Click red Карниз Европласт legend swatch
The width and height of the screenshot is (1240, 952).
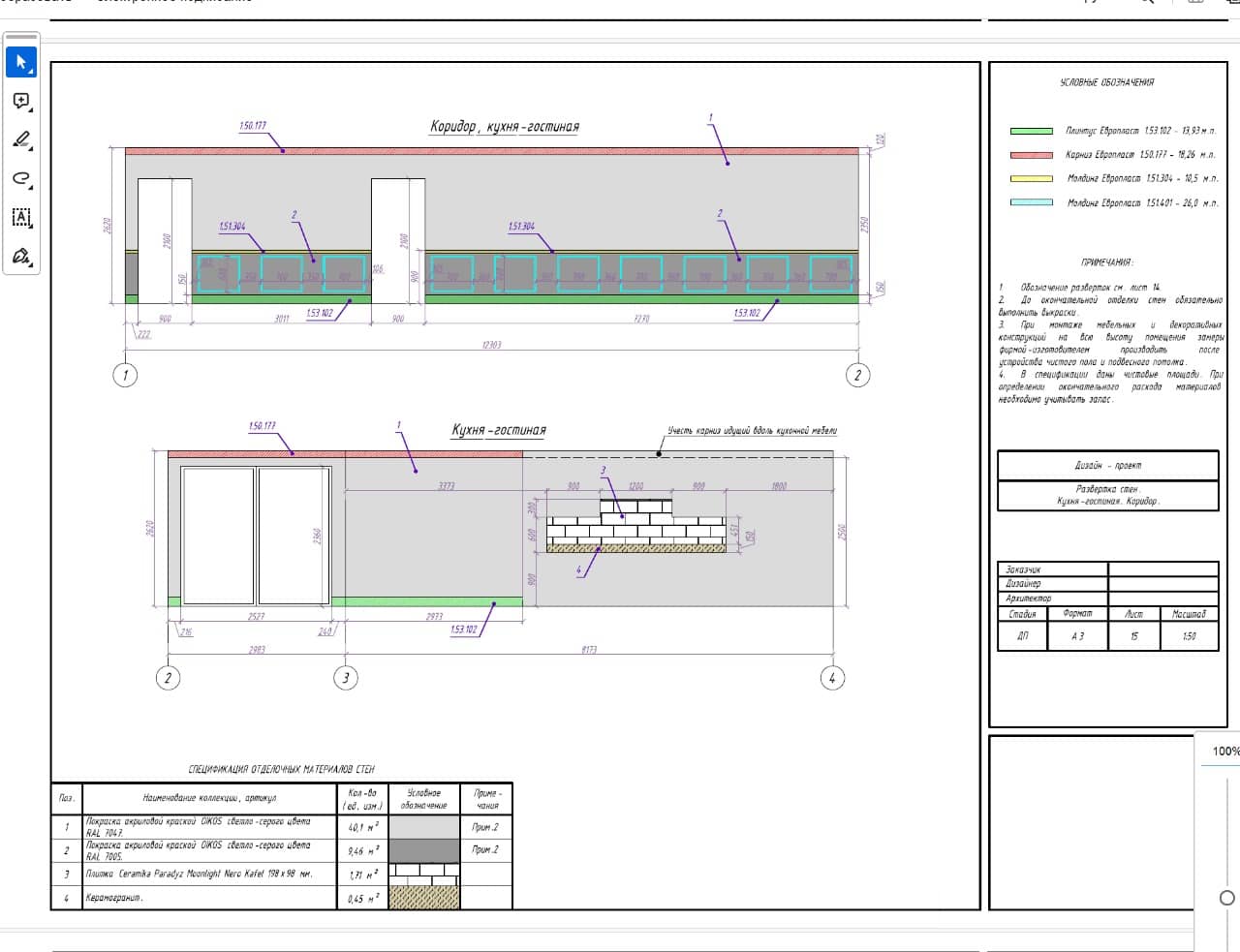[x=1031, y=155]
